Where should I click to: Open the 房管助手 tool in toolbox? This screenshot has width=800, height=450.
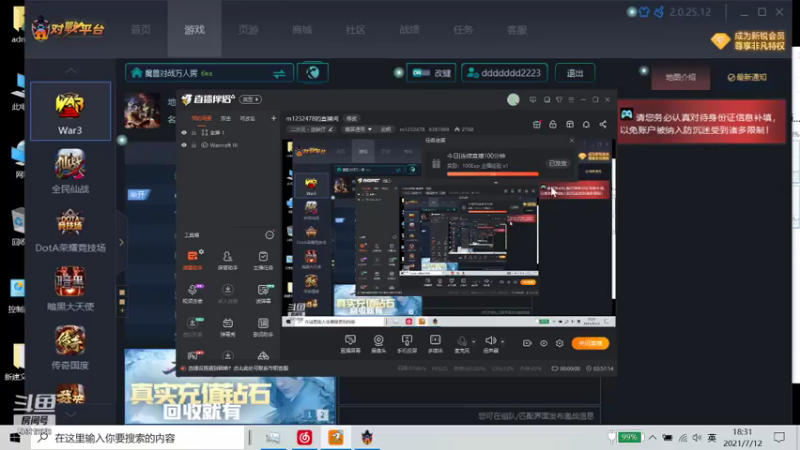click(x=228, y=260)
